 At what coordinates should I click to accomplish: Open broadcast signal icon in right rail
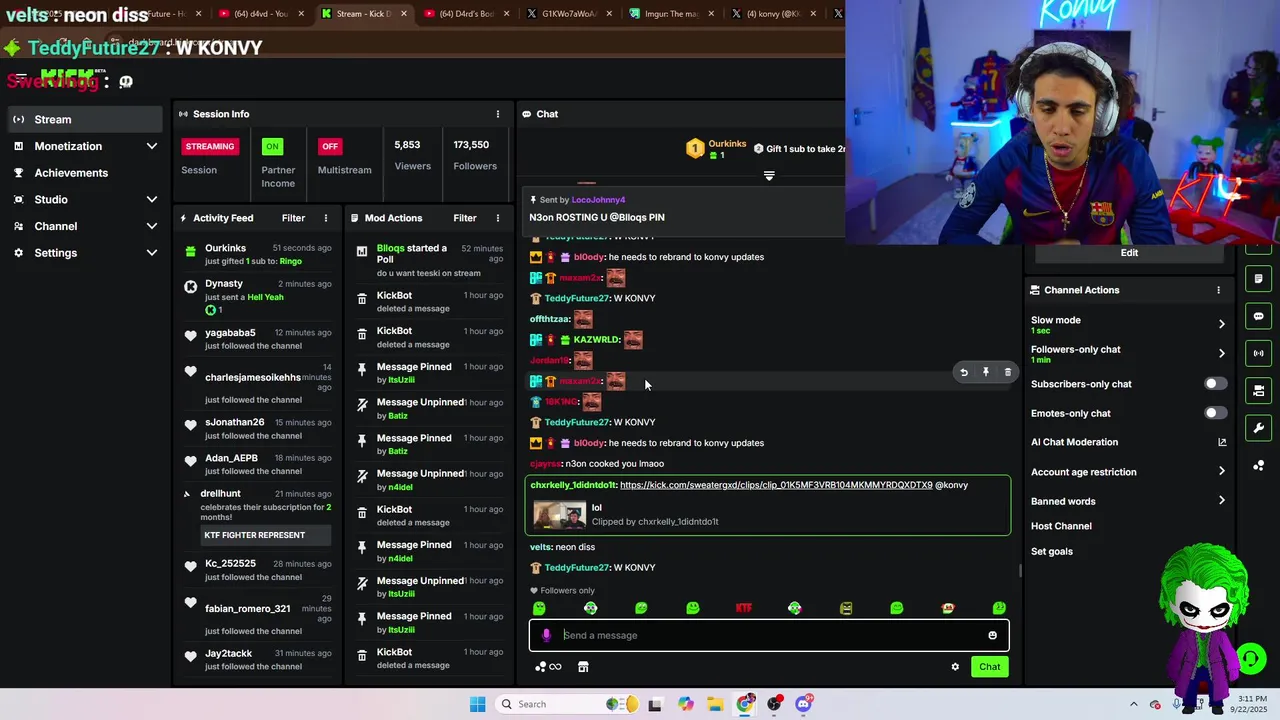(x=1259, y=353)
